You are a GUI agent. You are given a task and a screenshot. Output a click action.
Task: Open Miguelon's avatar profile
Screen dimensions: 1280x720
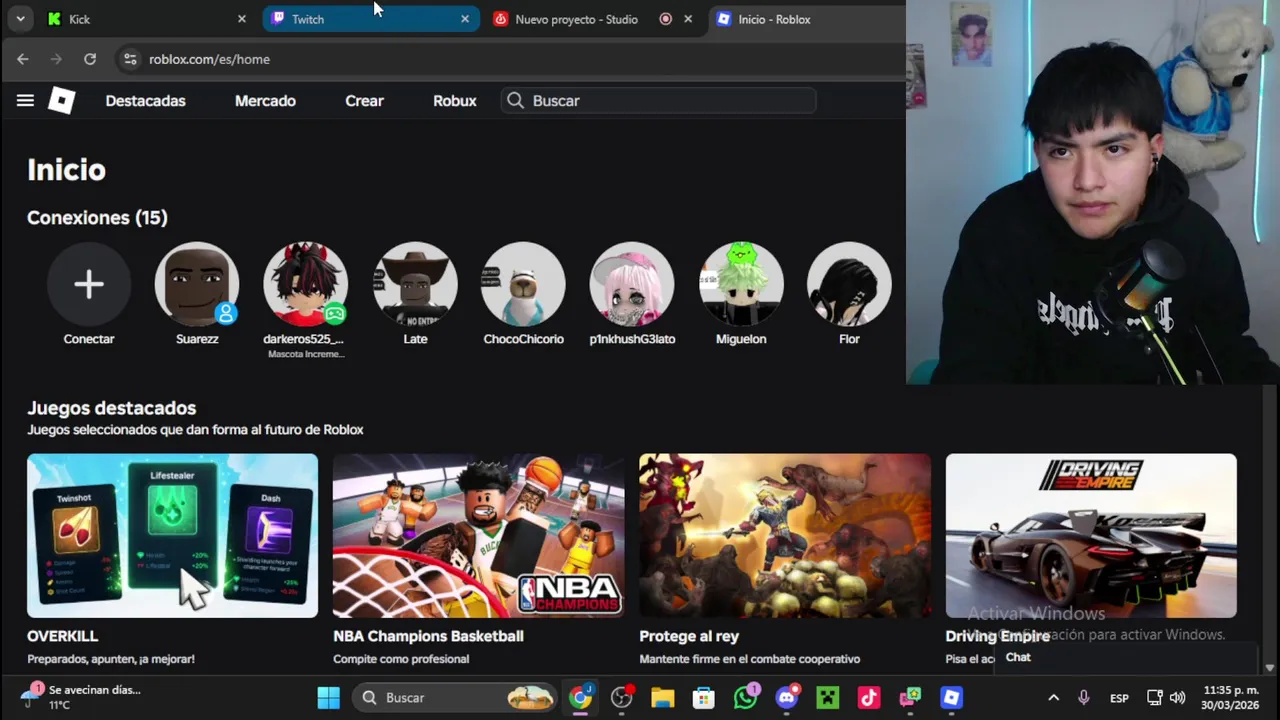click(x=741, y=284)
